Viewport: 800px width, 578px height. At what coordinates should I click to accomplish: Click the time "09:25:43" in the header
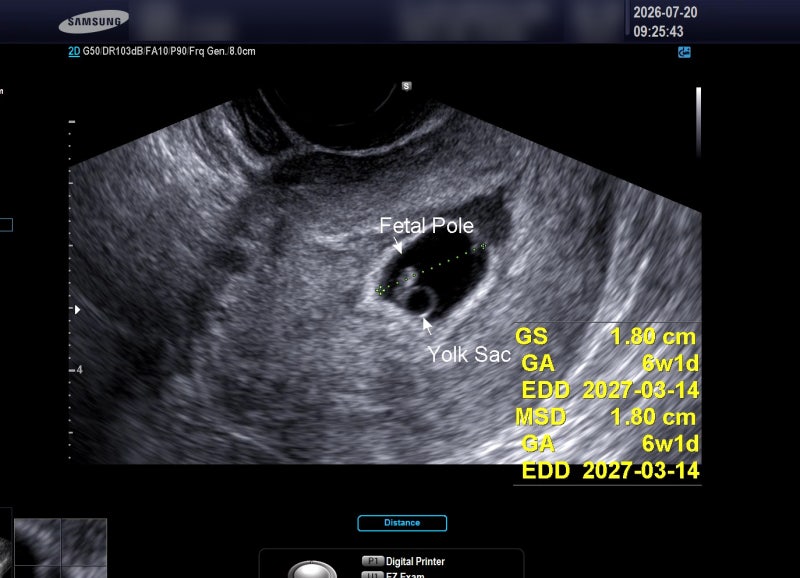tap(658, 32)
